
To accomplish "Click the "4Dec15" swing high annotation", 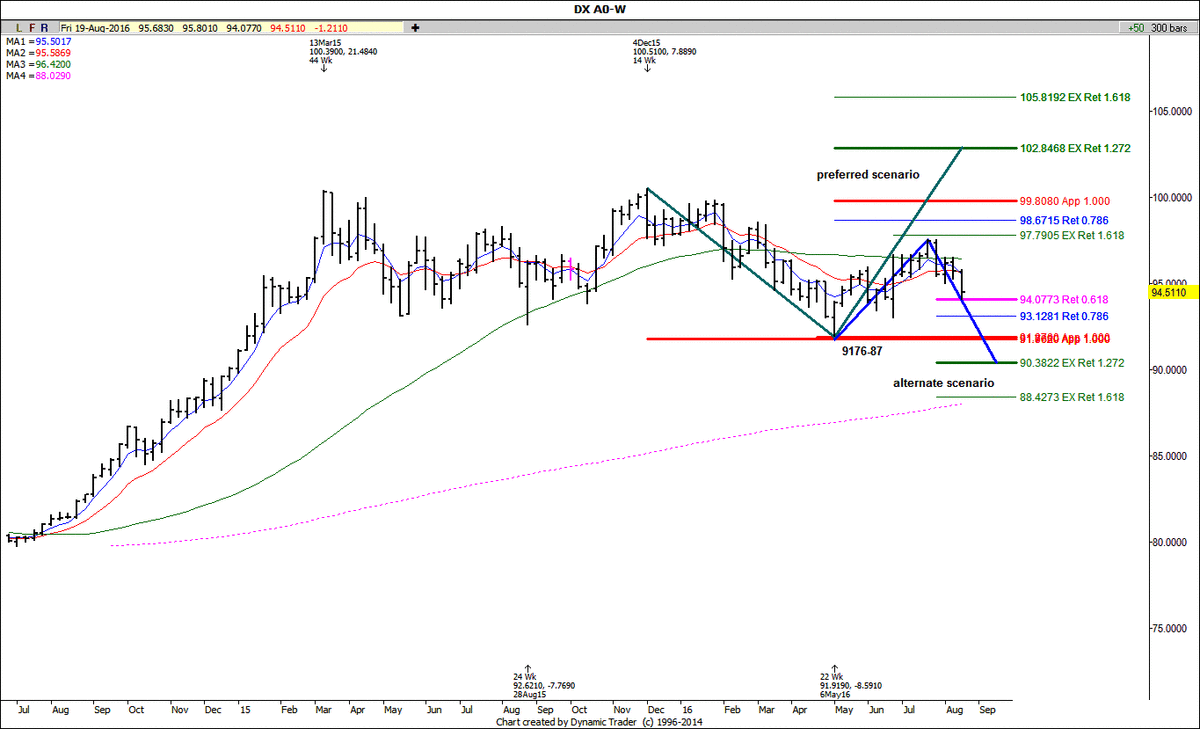I will pyautogui.click(x=645, y=44).
